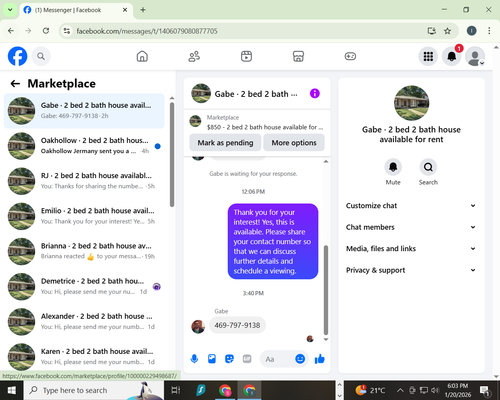Open the Windows Start menu
Image resolution: width=500 pixels, height=400 pixels.
point(11,390)
